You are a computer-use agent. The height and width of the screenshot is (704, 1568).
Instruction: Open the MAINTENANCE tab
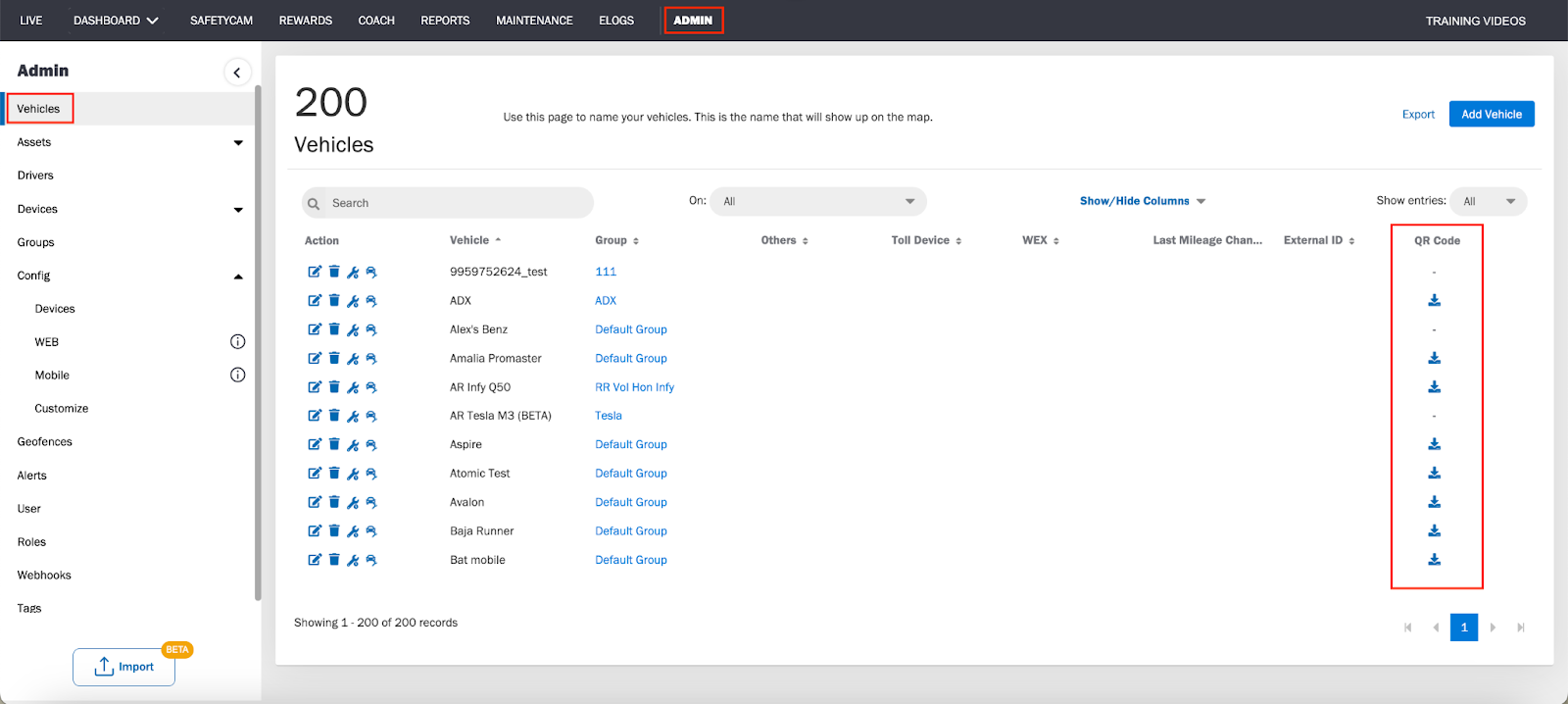[x=534, y=21]
